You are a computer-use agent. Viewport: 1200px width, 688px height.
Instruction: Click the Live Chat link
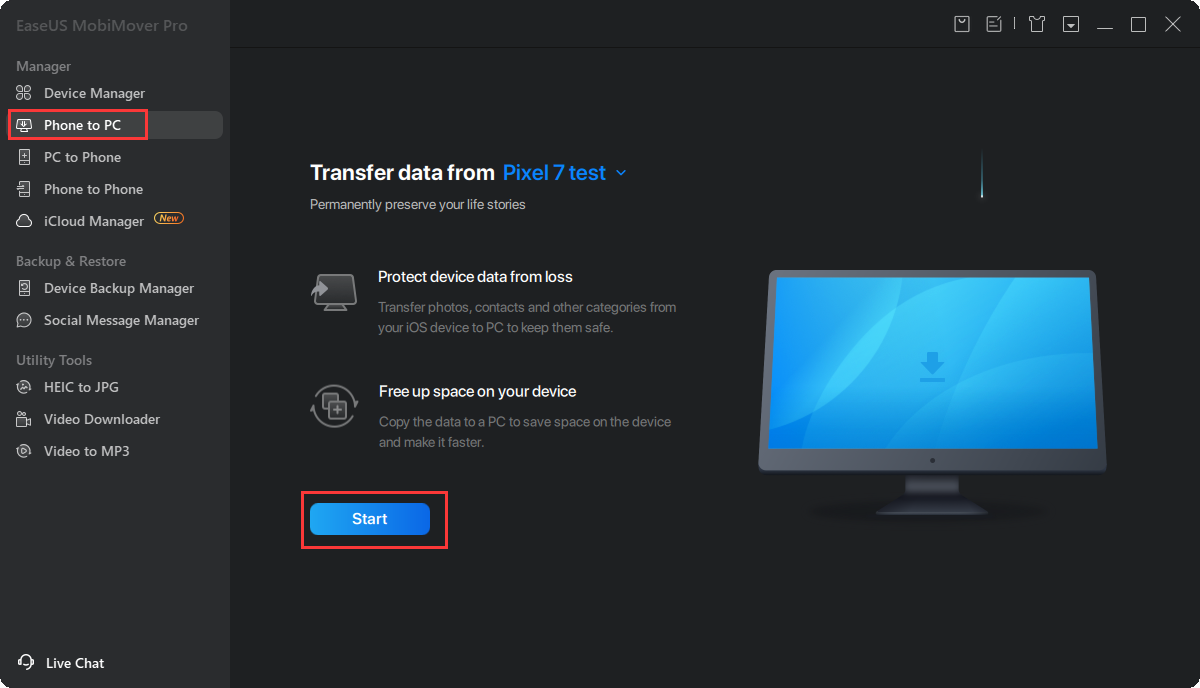pos(75,663)
